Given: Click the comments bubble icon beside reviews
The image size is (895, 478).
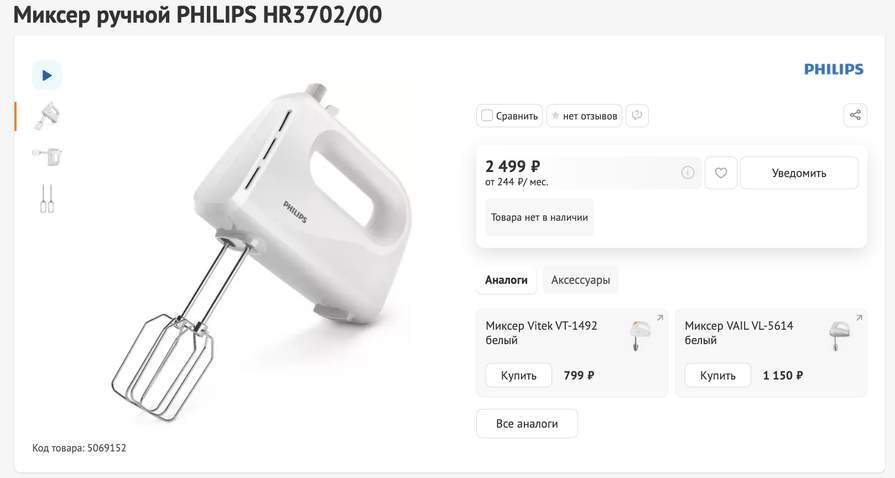Looking at the screenshot, I should [x=637, y=115].
